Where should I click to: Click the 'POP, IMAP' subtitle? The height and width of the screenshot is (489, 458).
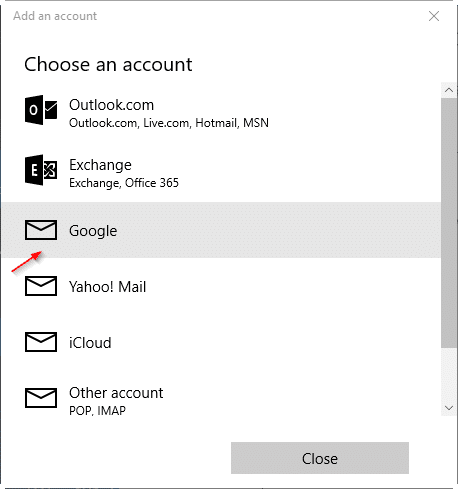tap(97, 411)
